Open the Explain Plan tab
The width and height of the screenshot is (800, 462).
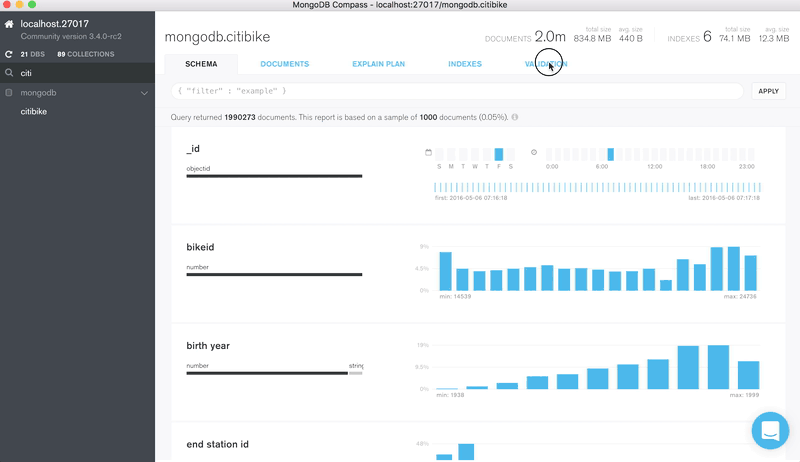click(x=379, y=64)
